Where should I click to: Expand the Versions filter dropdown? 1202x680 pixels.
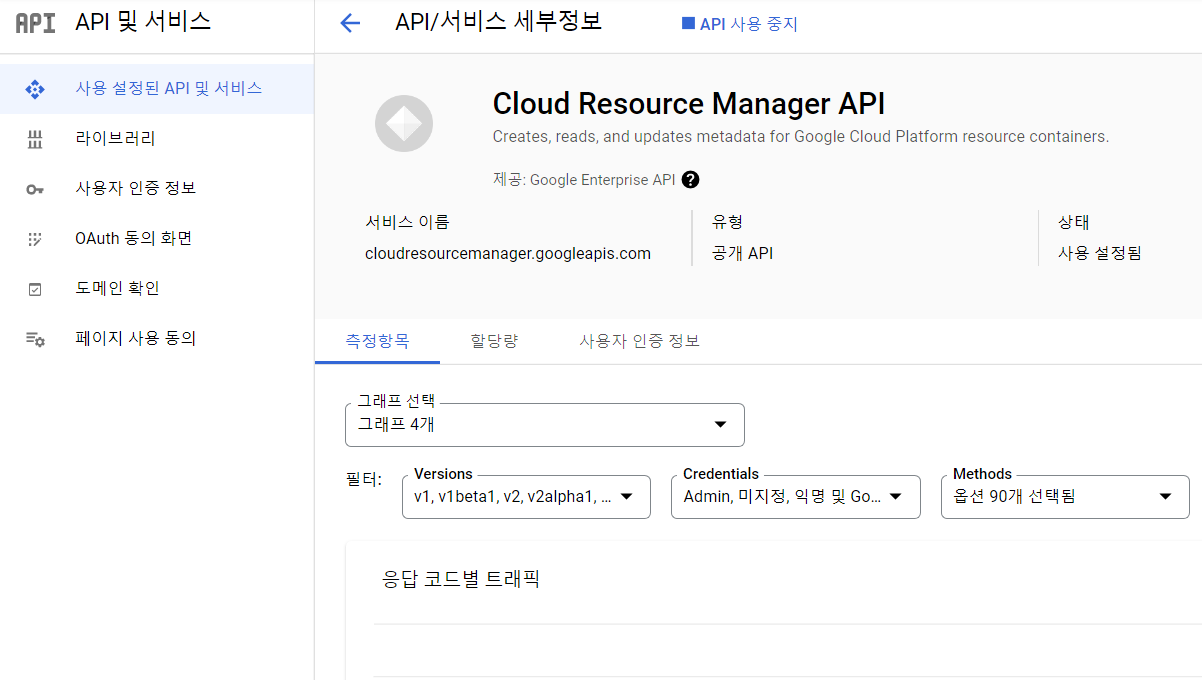526,497
